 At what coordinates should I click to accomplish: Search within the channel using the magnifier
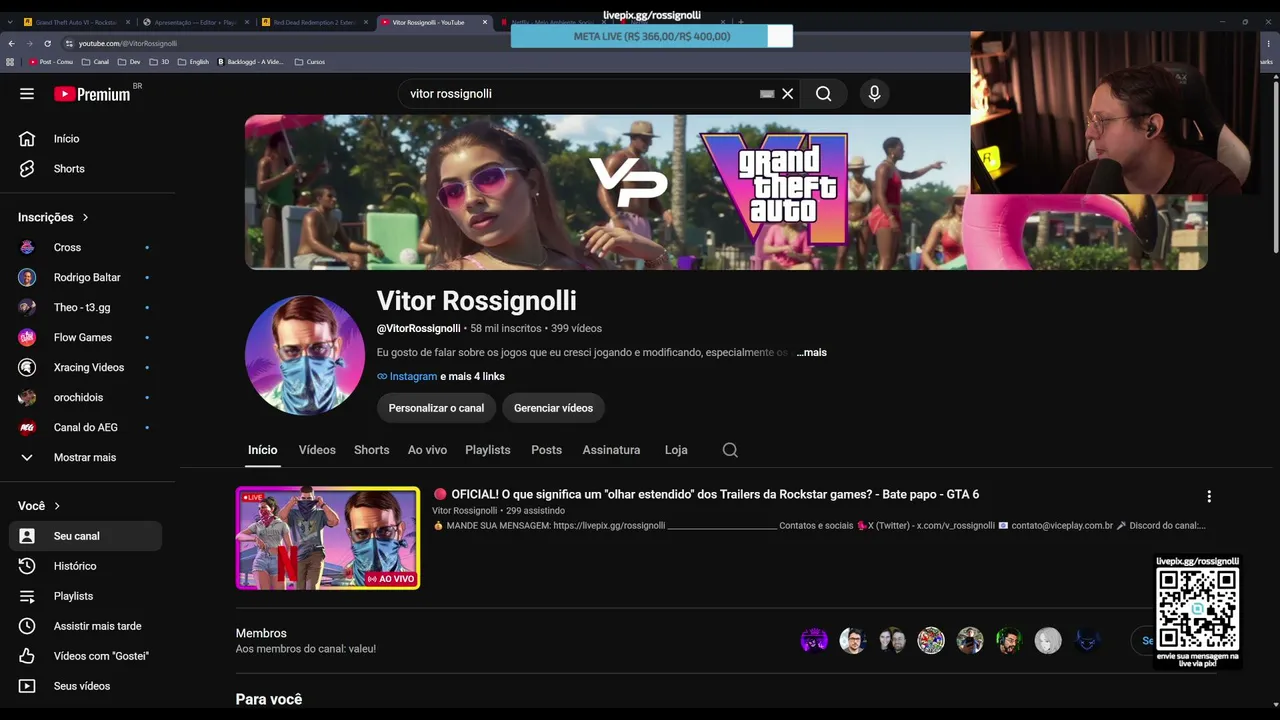click(730, 450)
